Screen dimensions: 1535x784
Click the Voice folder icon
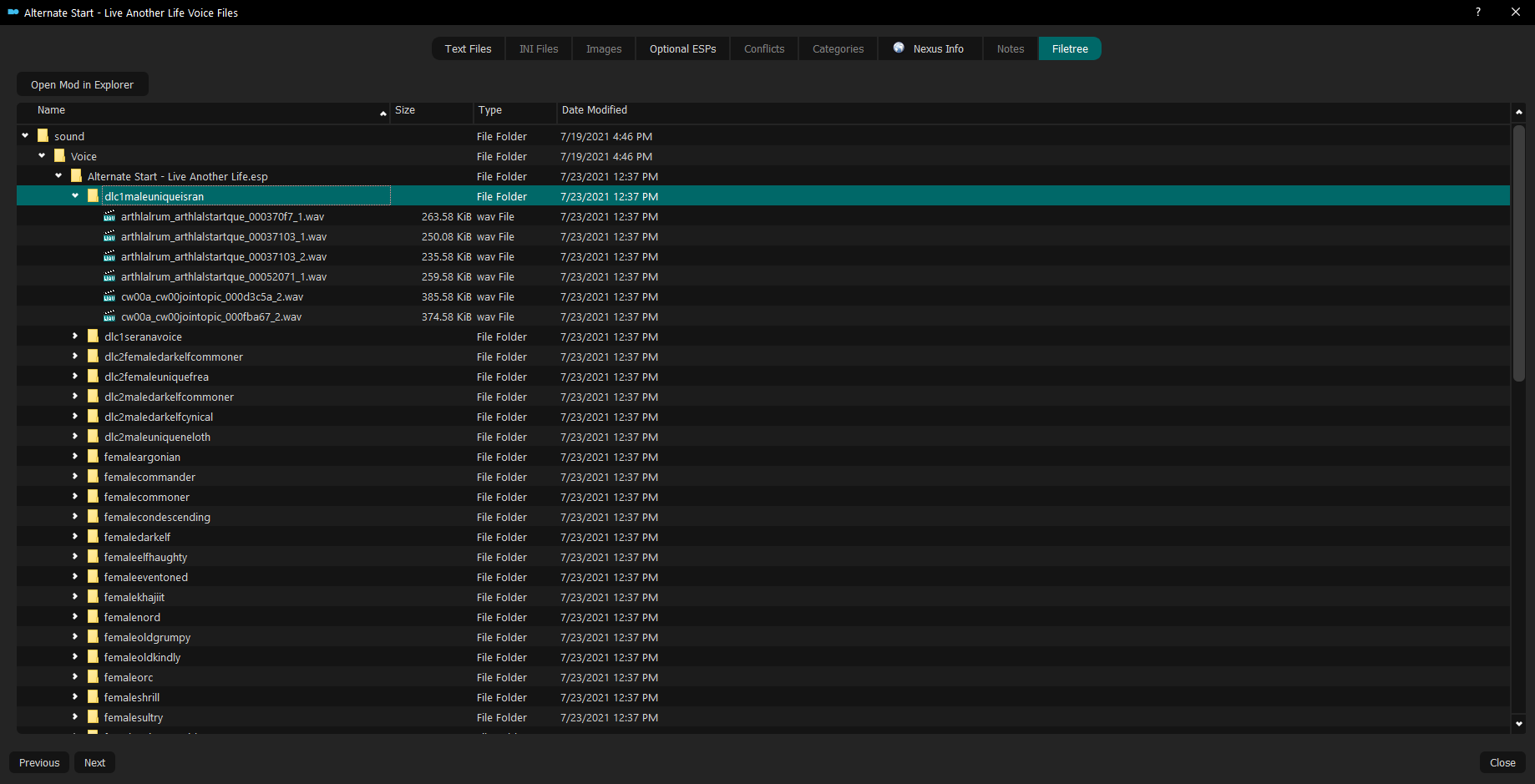click(x=59, y=156)
